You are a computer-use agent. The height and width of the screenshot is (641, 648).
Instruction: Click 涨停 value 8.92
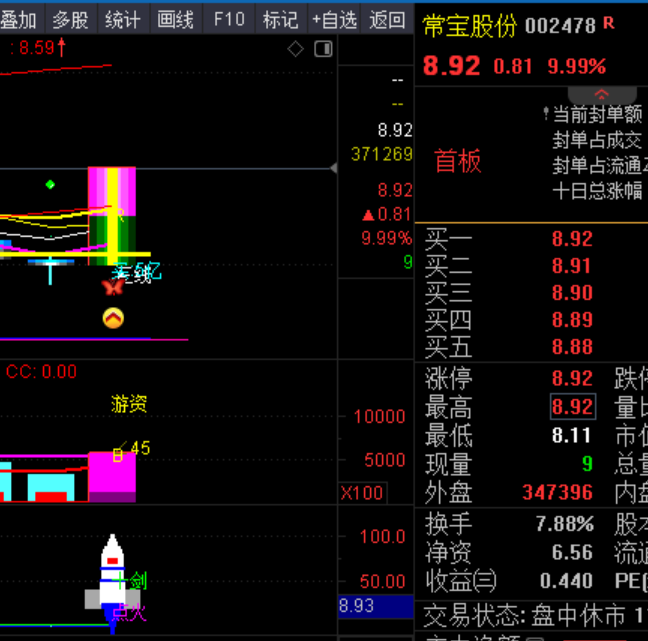(572, 378)
